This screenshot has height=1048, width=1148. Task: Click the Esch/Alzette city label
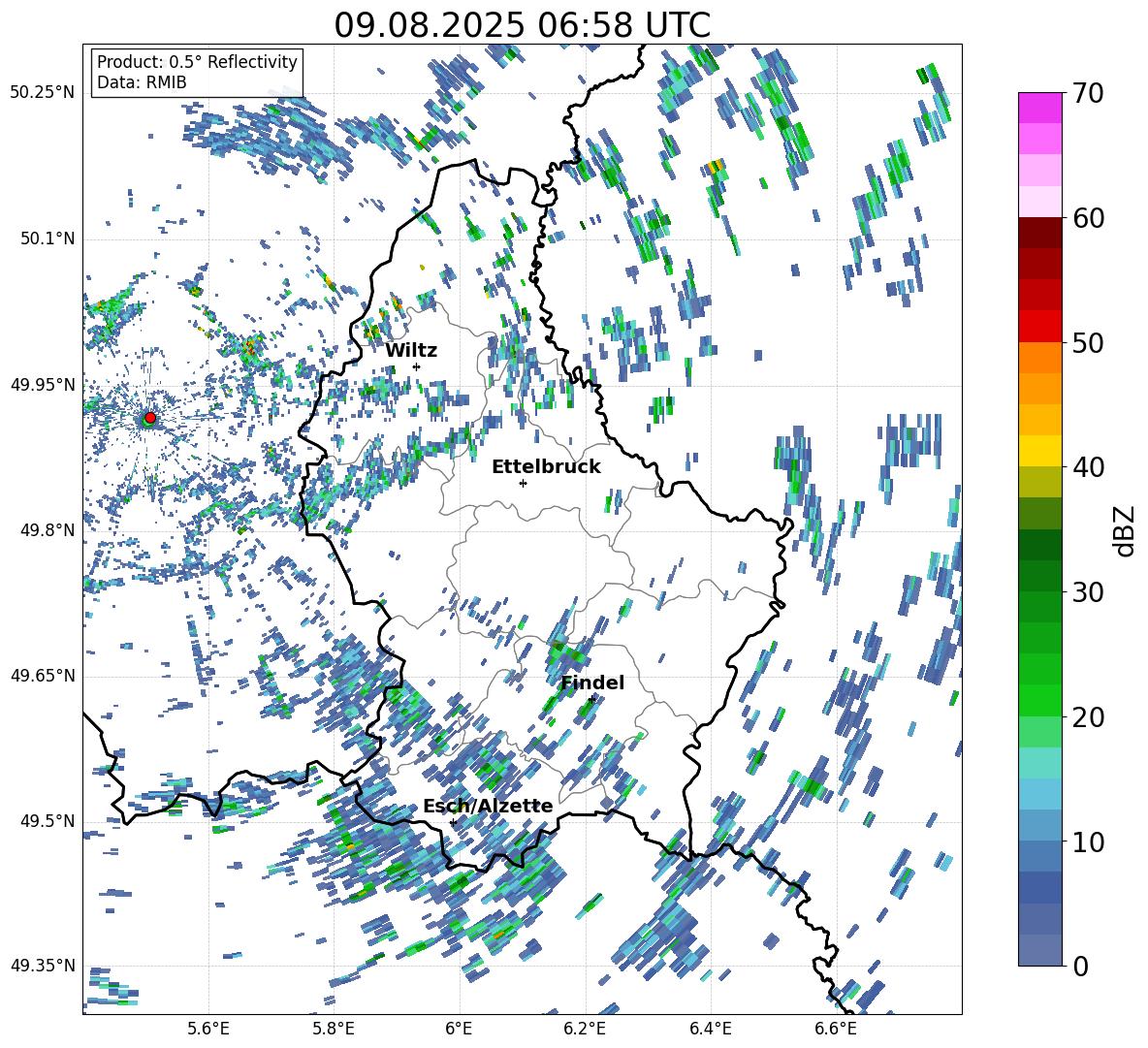point(488,807)
